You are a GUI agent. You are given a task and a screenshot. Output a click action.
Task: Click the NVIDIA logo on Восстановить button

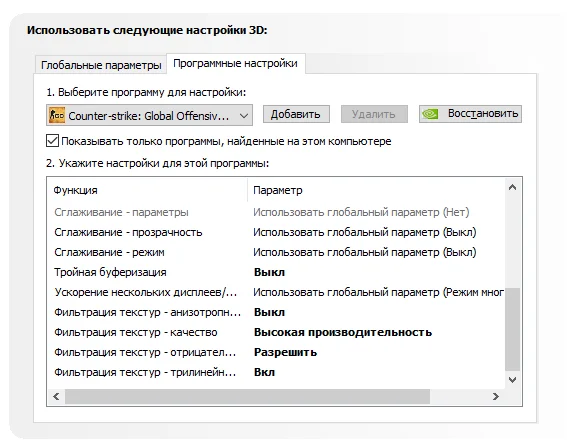pyautogui.click(x=430, y=114)
